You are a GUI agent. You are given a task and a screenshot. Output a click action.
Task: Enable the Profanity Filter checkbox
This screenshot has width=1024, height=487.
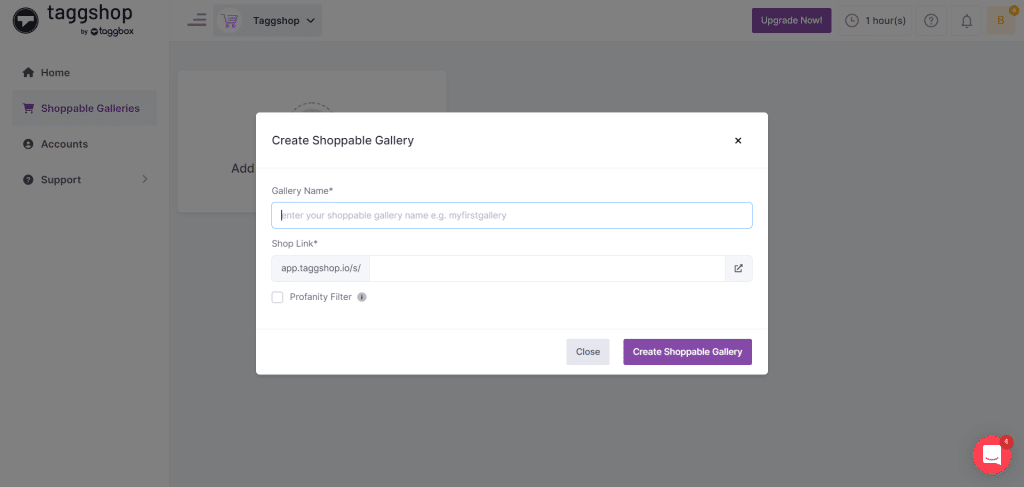[x=278, y=297]
